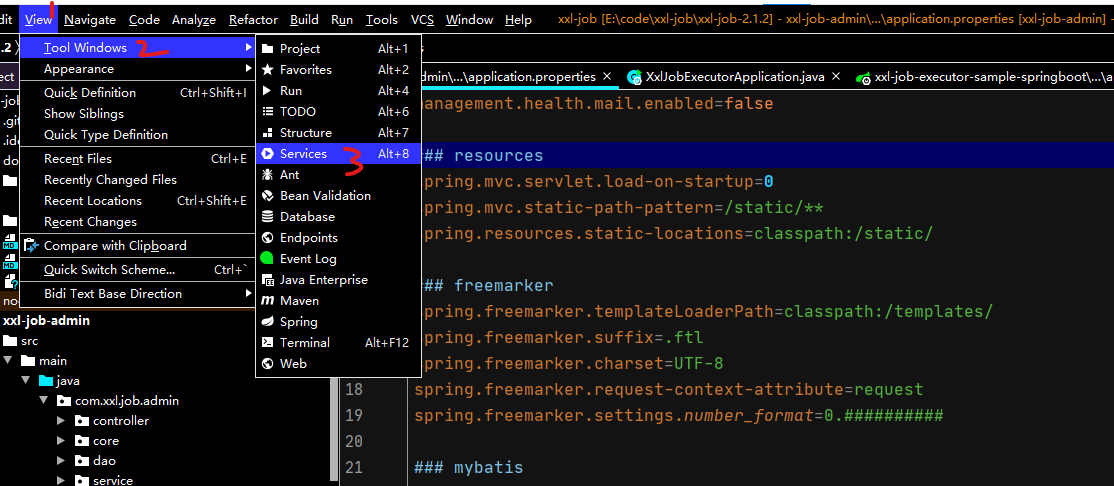Open Services from Tool Windows submenu
Viewport: 1114px width, 486px height.
(x=338, y=153)
